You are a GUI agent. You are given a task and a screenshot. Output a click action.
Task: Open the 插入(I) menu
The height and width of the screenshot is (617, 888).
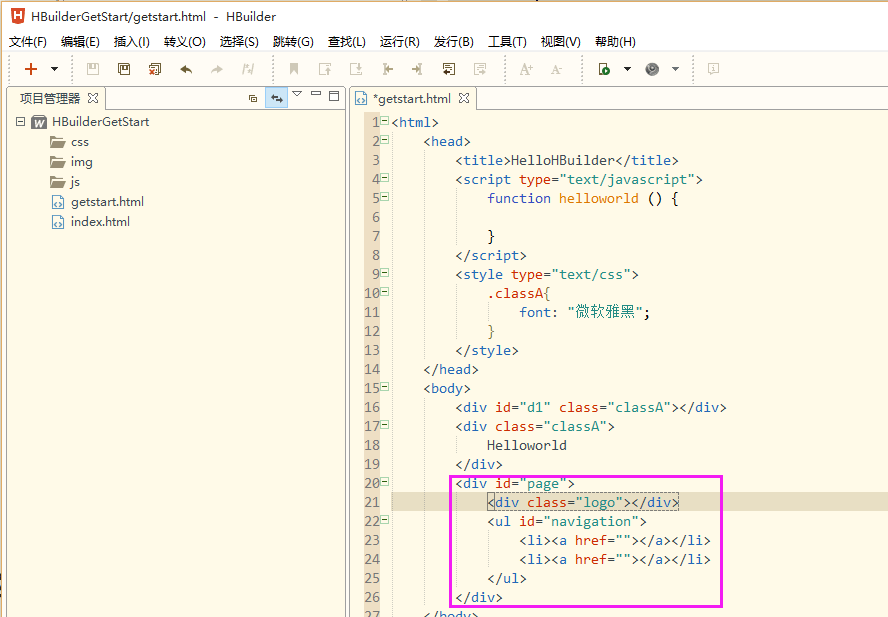point(131,42)
